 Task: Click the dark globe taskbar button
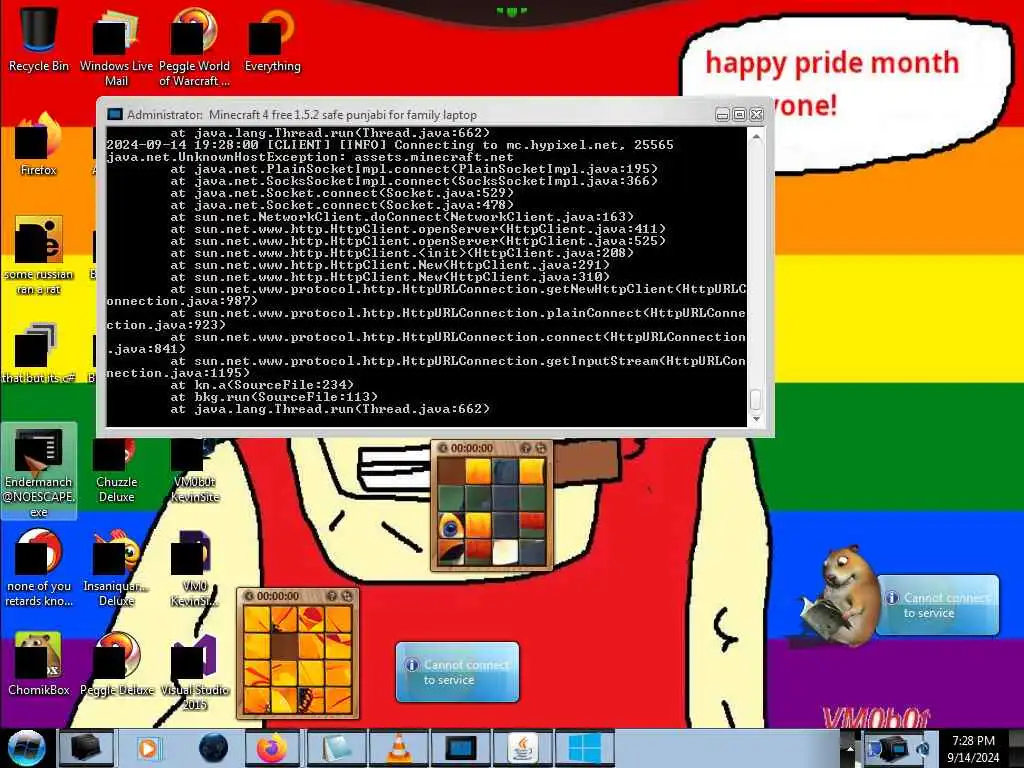click(x=213, y=748)
